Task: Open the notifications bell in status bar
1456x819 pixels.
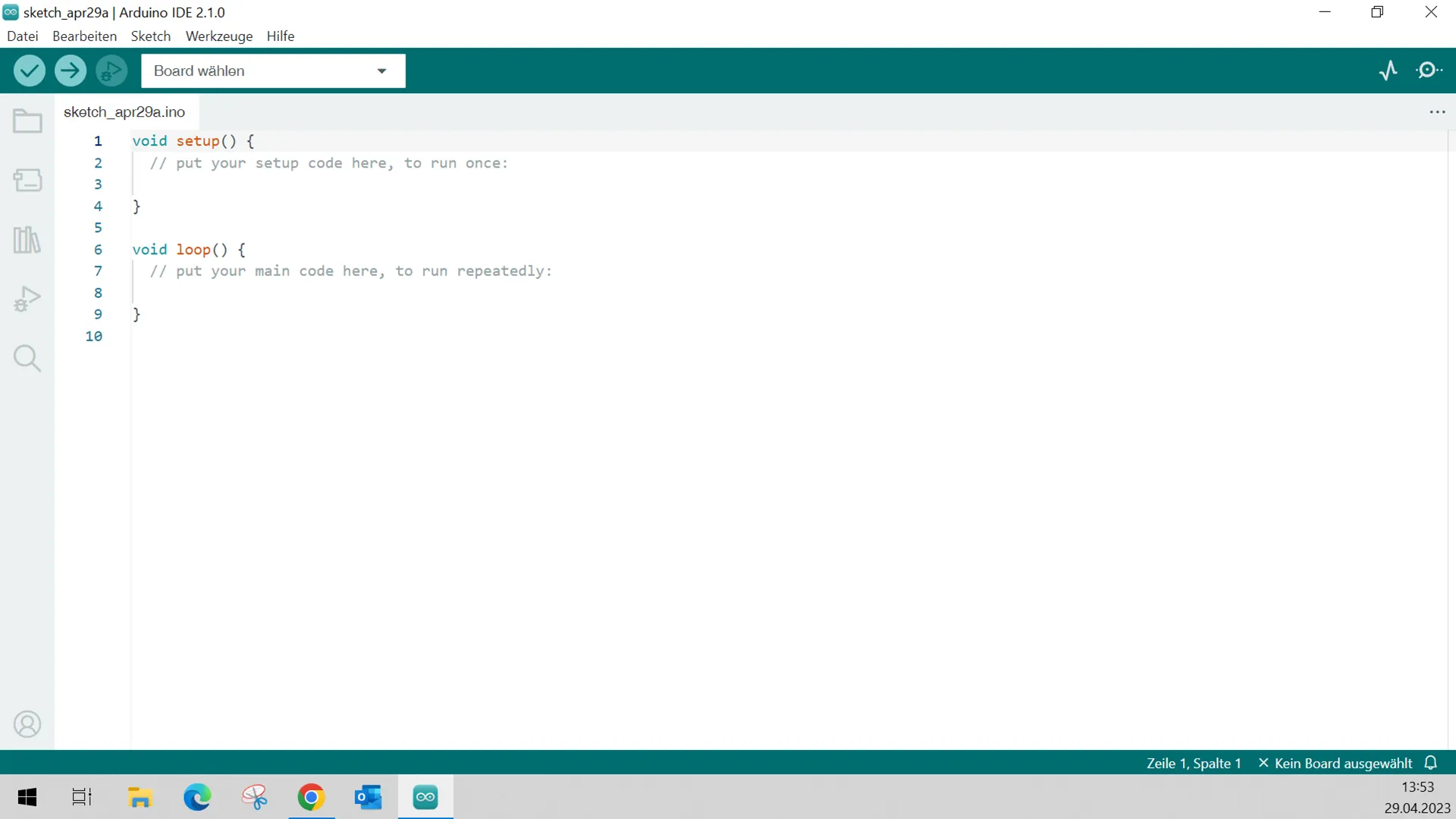Action: 1431,763
